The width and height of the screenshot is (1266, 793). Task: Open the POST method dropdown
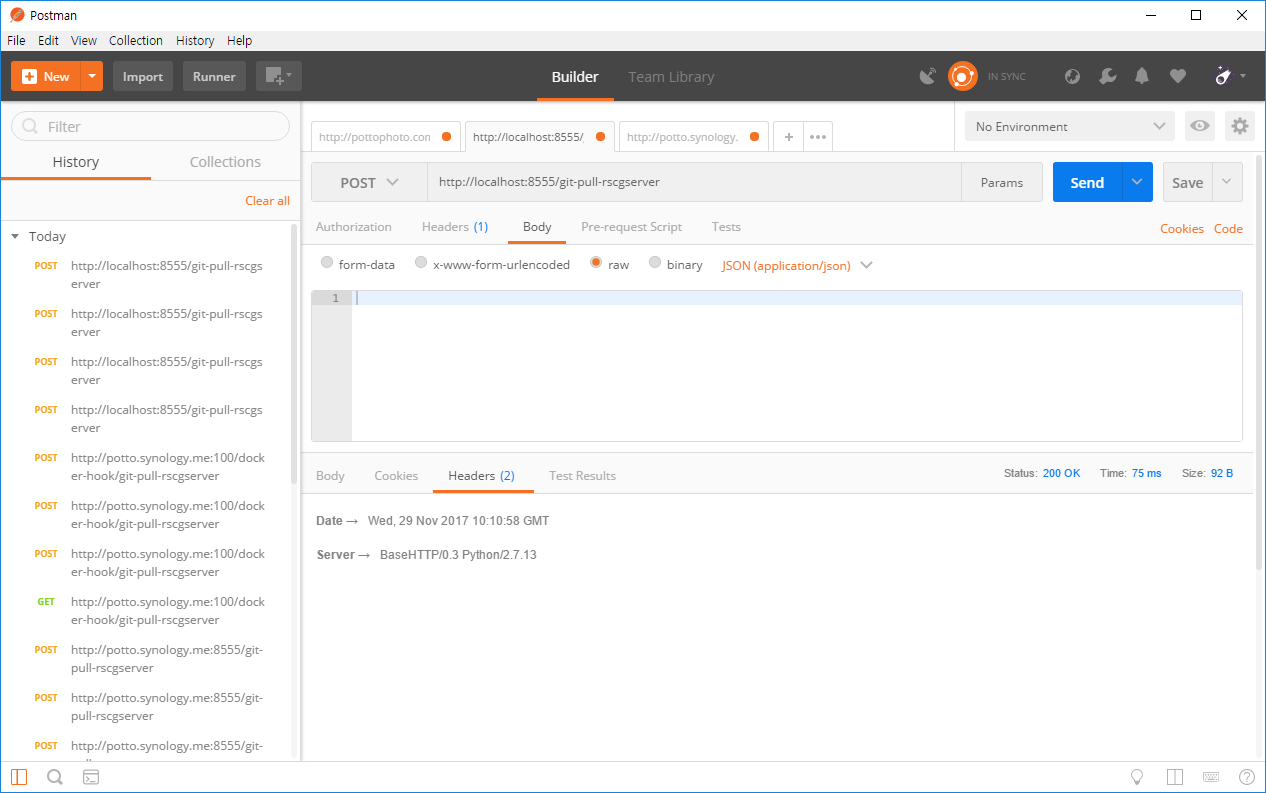(x=370, y=182)
